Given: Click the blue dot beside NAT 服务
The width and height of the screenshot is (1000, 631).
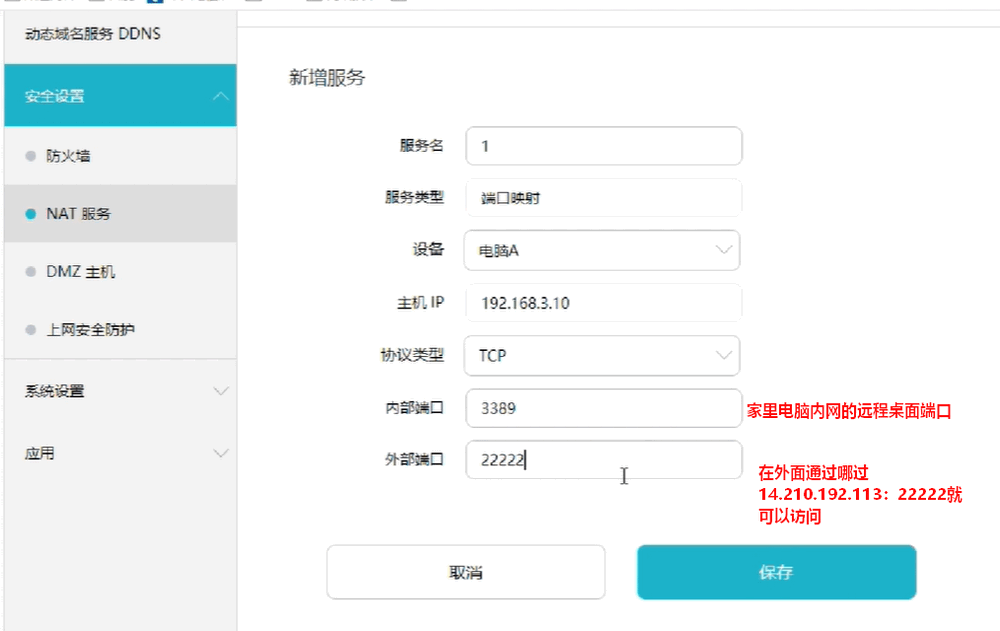Looking at the screenshot, I should coord(30,214).
